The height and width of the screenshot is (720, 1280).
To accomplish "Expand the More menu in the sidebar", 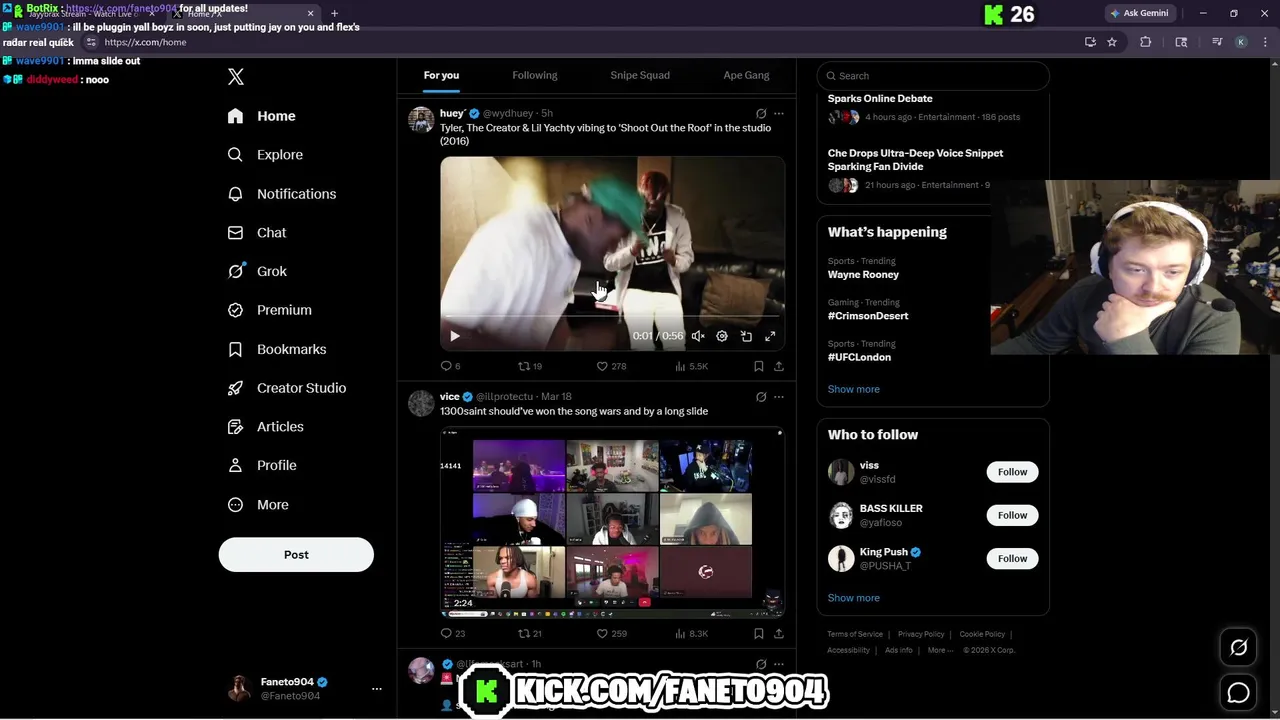I will point(258,505).
